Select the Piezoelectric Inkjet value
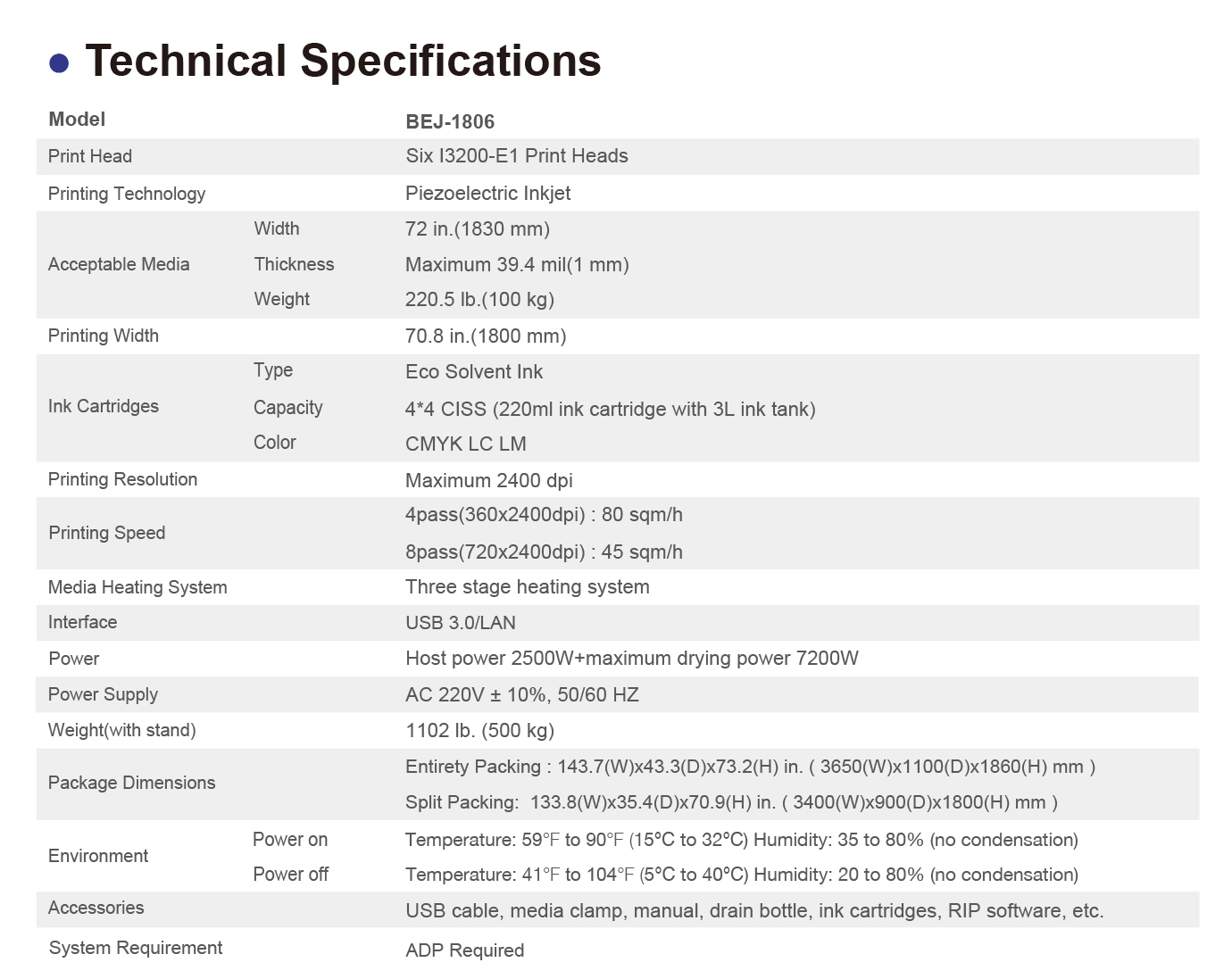This screenshot has height=979, width=1232. pyautogui.click(x=487, y=194)
